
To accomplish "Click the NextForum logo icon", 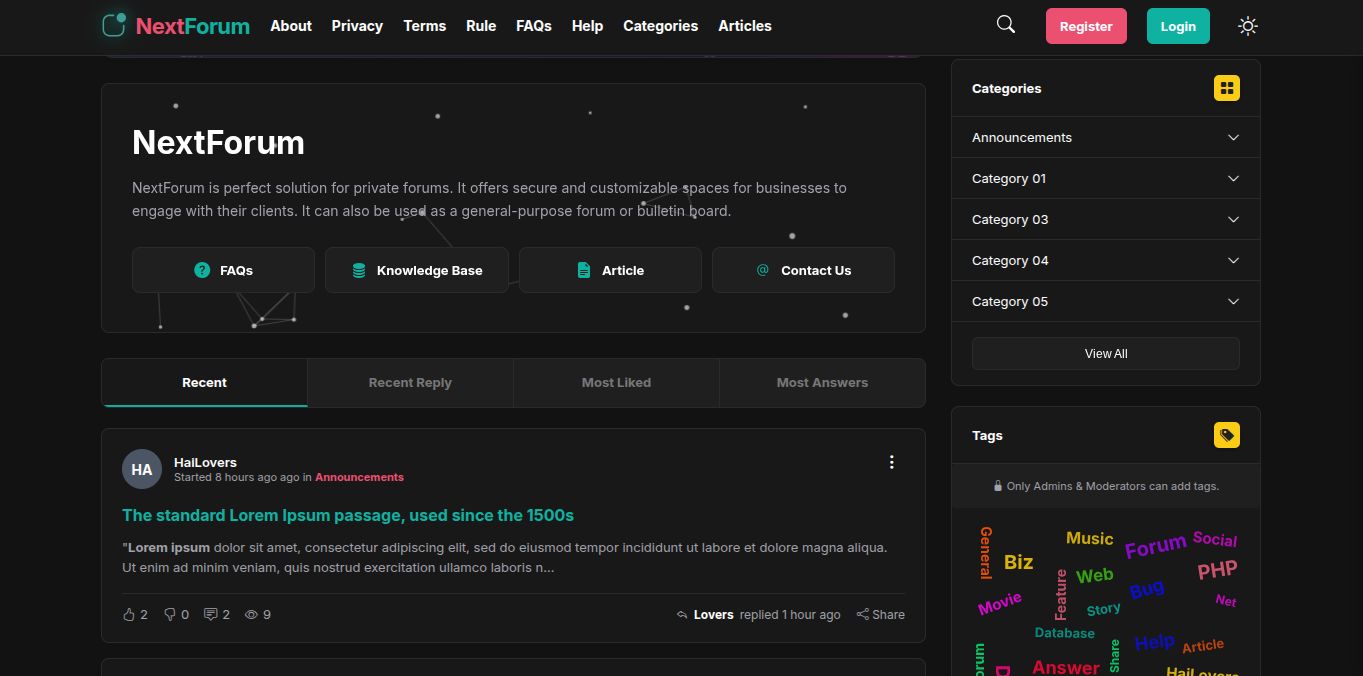I will pos(115,25).
